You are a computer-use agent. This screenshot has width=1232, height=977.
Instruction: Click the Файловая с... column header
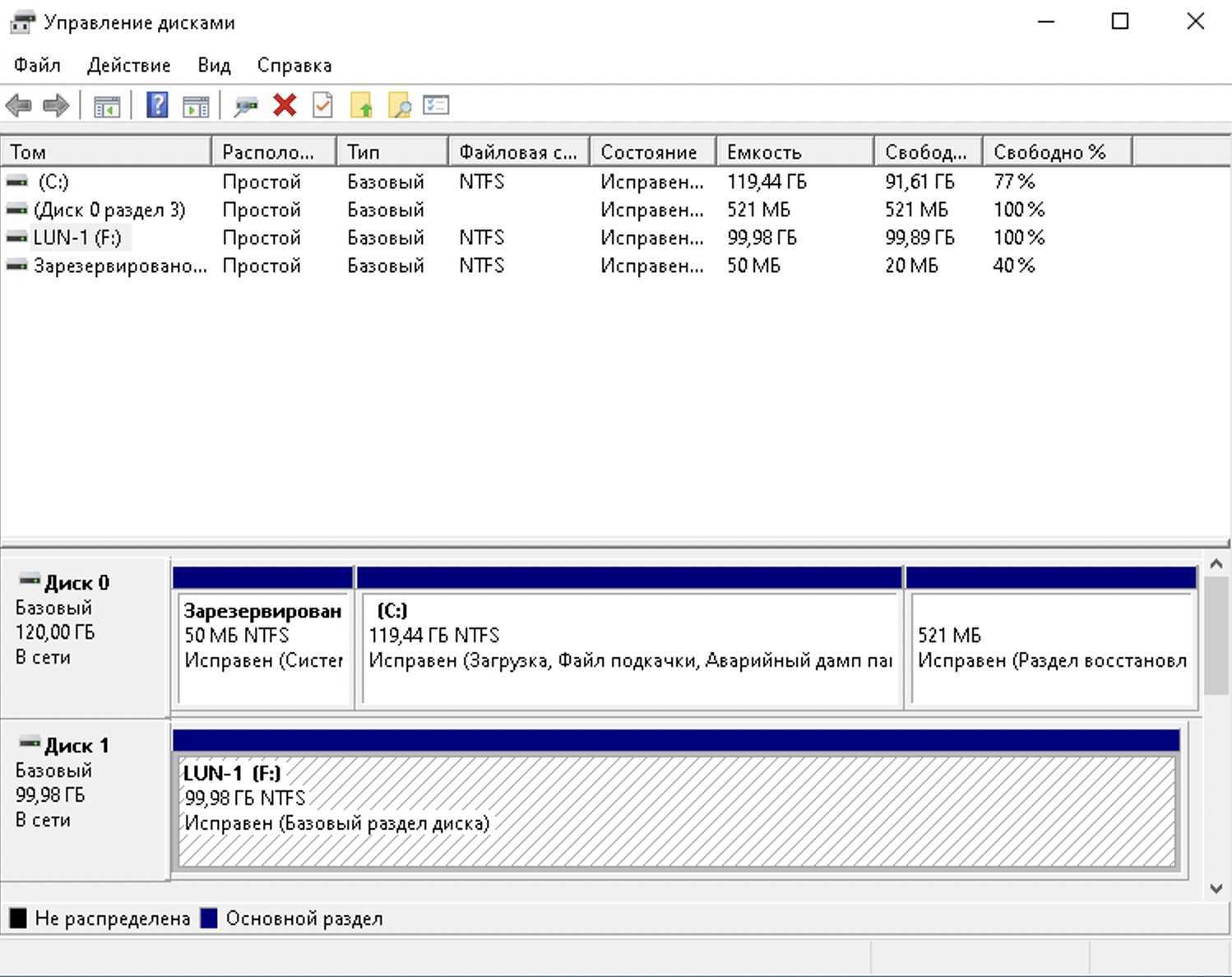pos(518,152)
